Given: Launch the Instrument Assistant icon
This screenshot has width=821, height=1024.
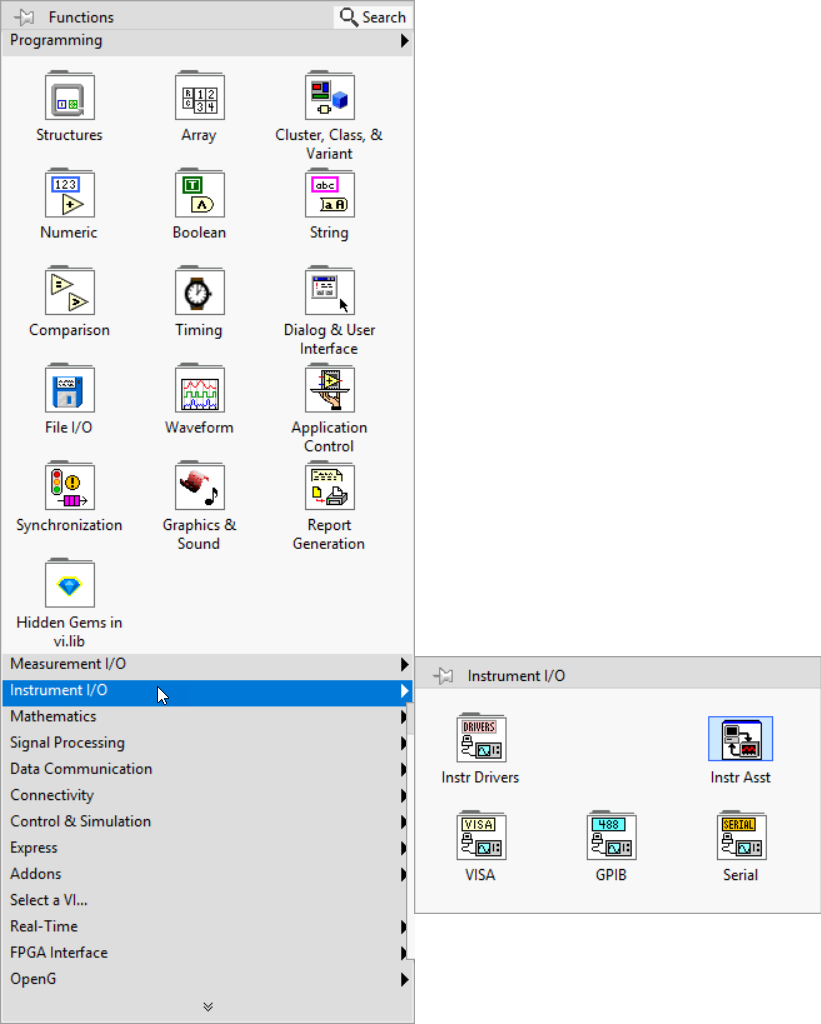Looking at the screenshot, I should pos(740,738).
